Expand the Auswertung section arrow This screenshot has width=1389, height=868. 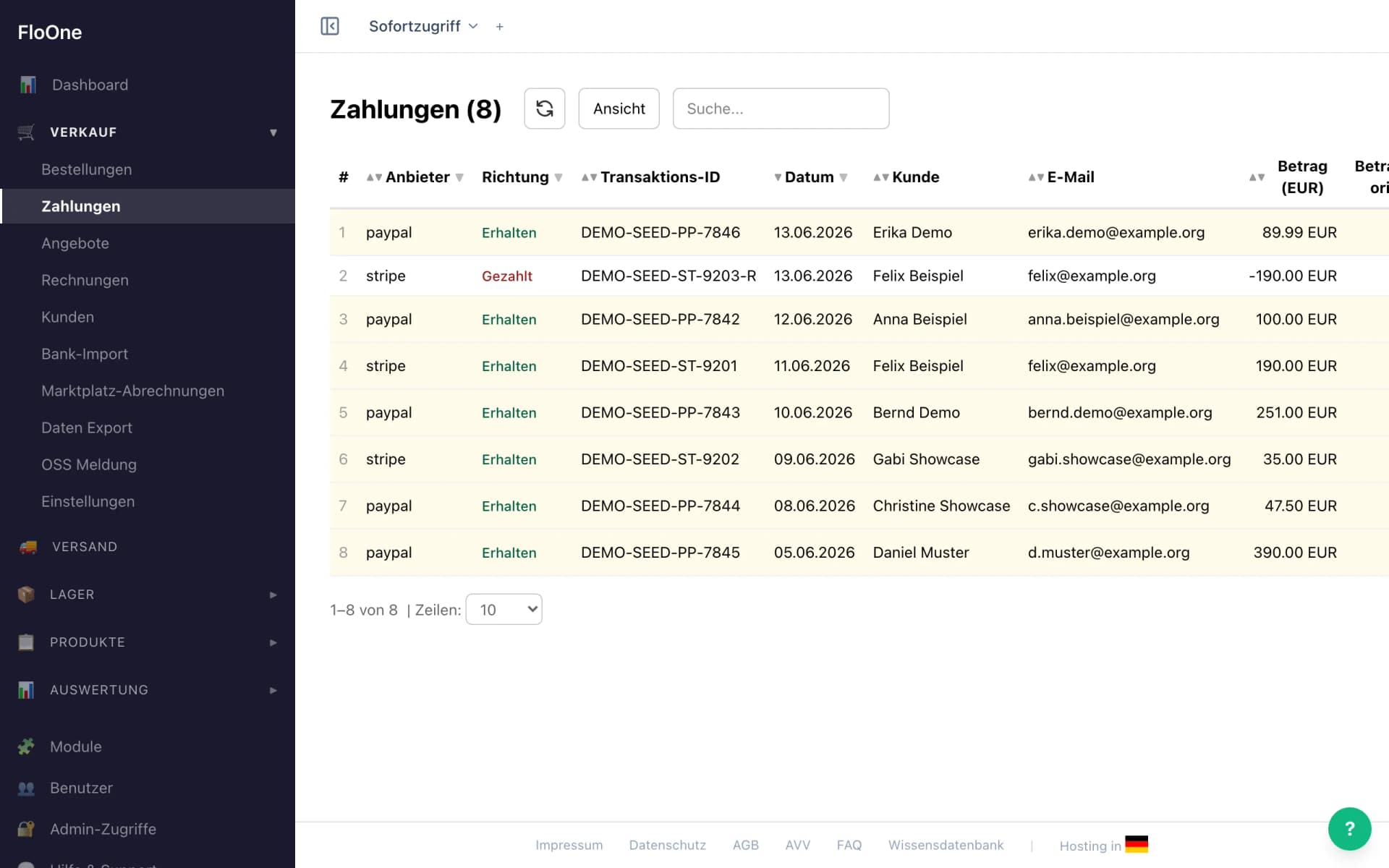pyautogui.click(x=273, y=690)
